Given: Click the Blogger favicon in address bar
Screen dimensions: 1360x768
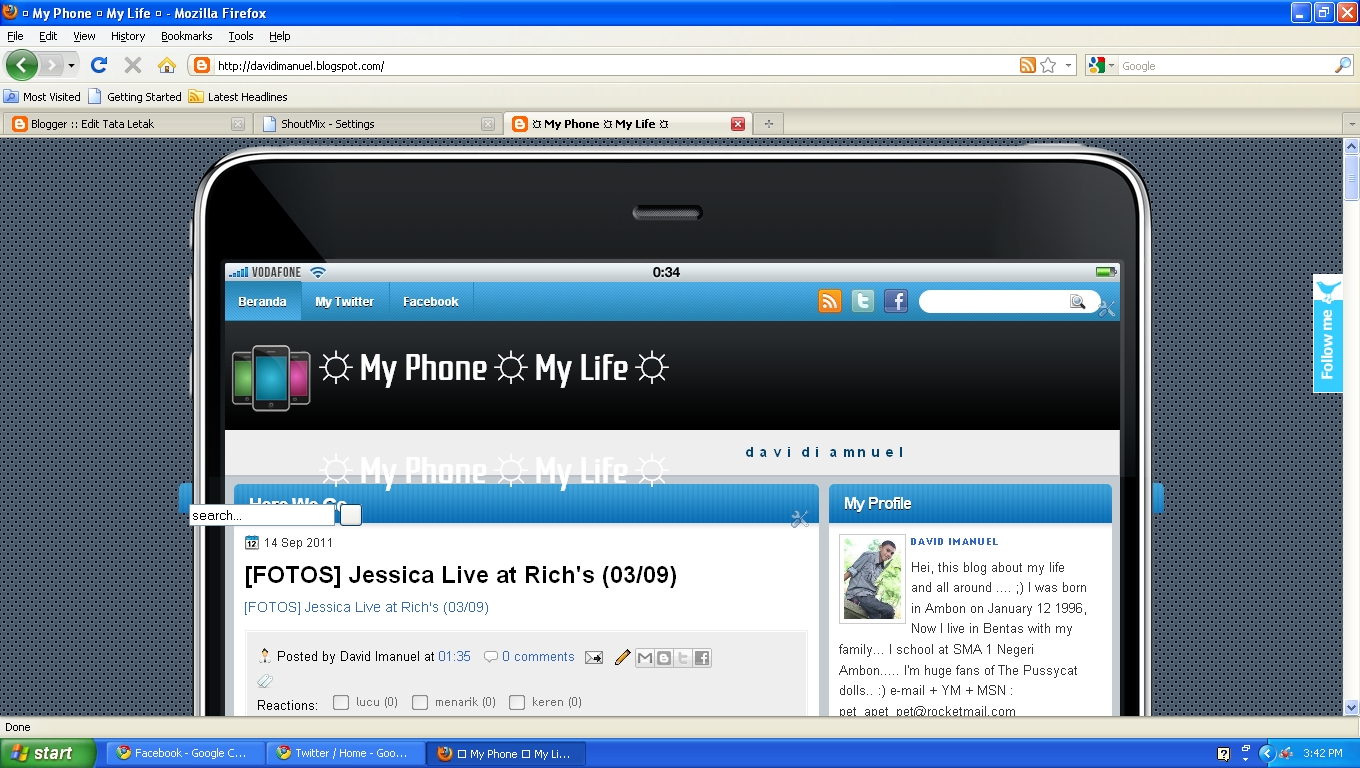Looking at the screenshot, I should point(202,66).
